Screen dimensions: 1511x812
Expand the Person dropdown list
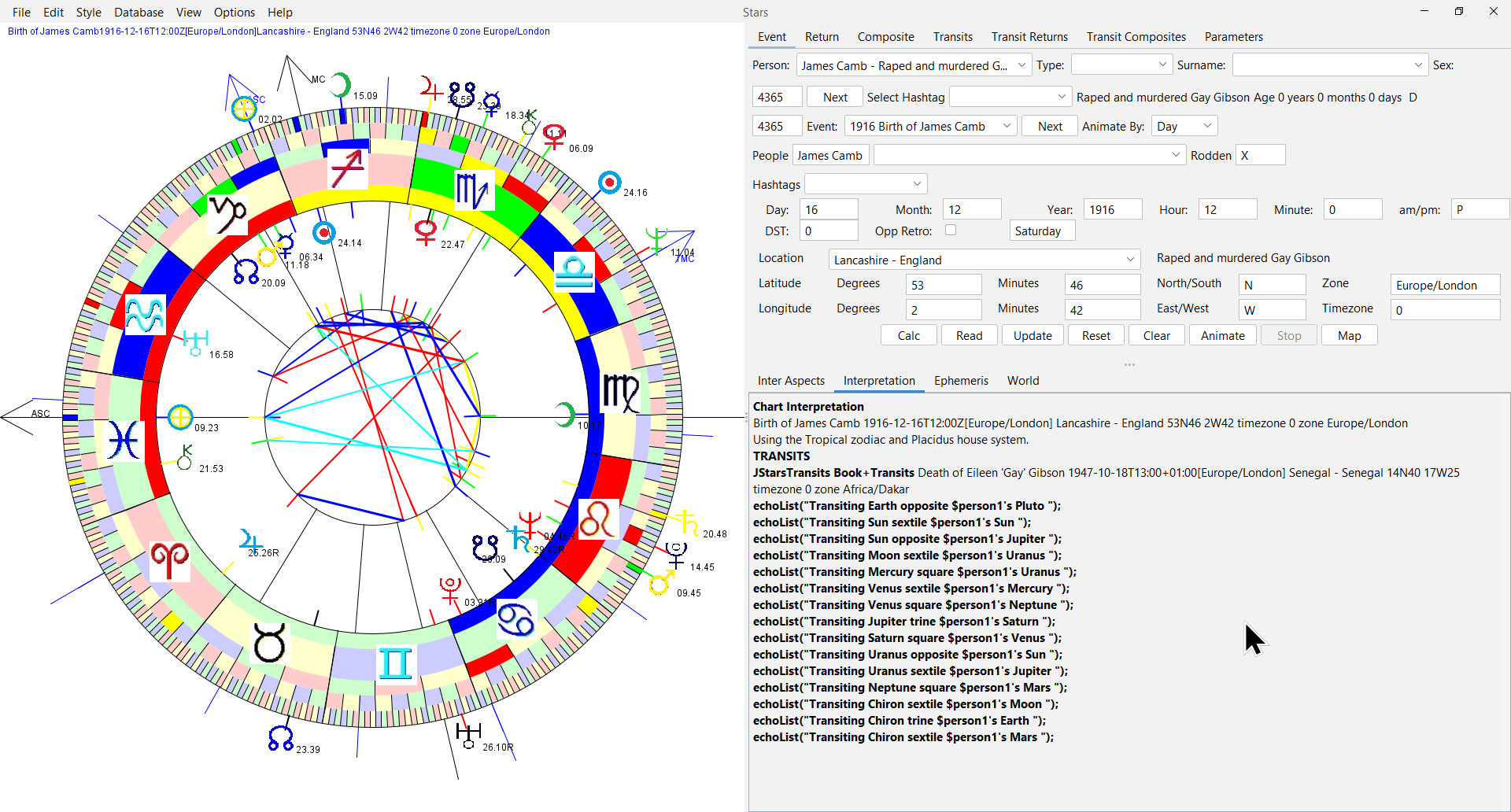tap(1021, 65)
